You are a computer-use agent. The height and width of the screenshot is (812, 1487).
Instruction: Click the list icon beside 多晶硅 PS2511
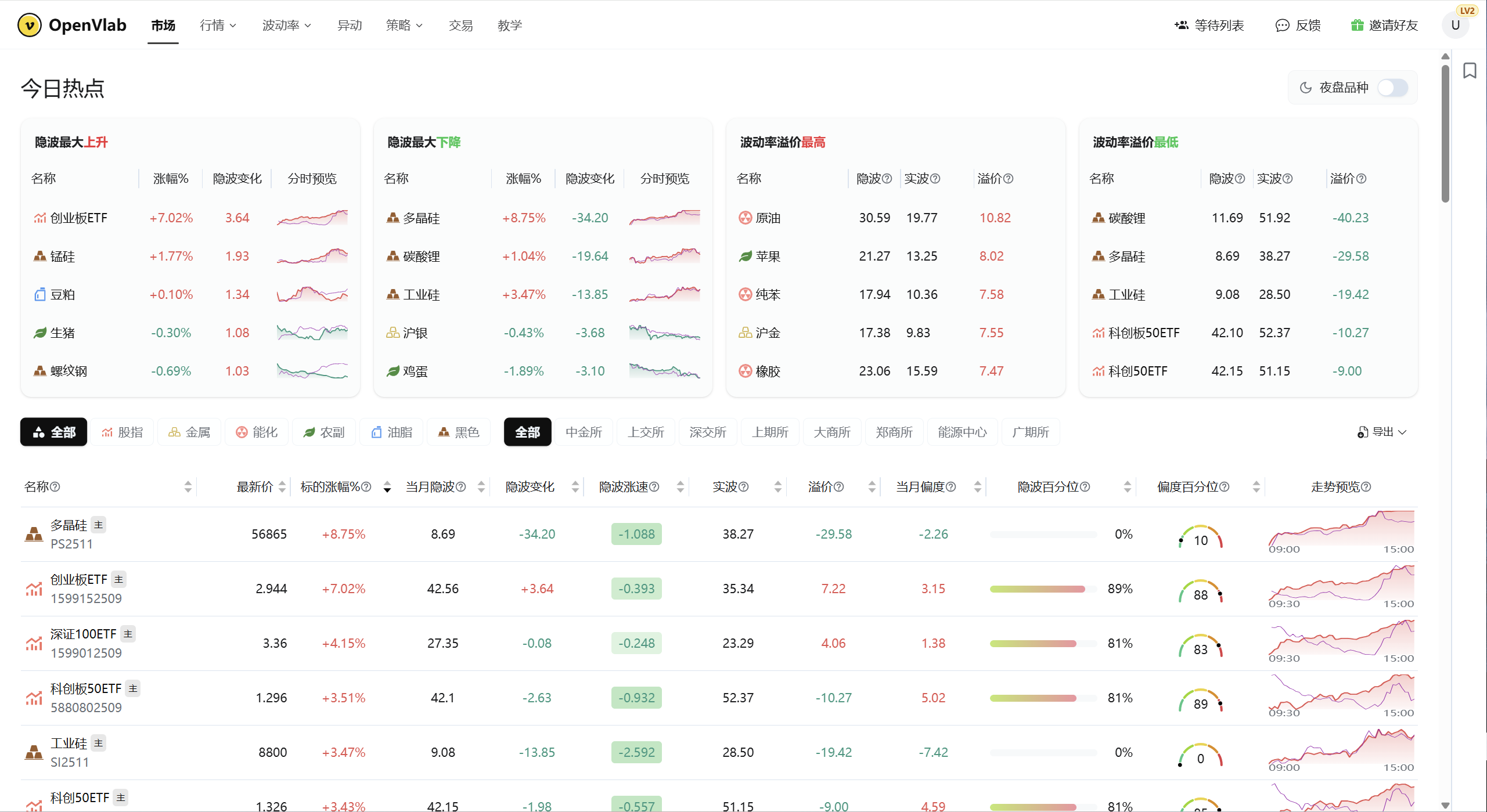[99, 525]
